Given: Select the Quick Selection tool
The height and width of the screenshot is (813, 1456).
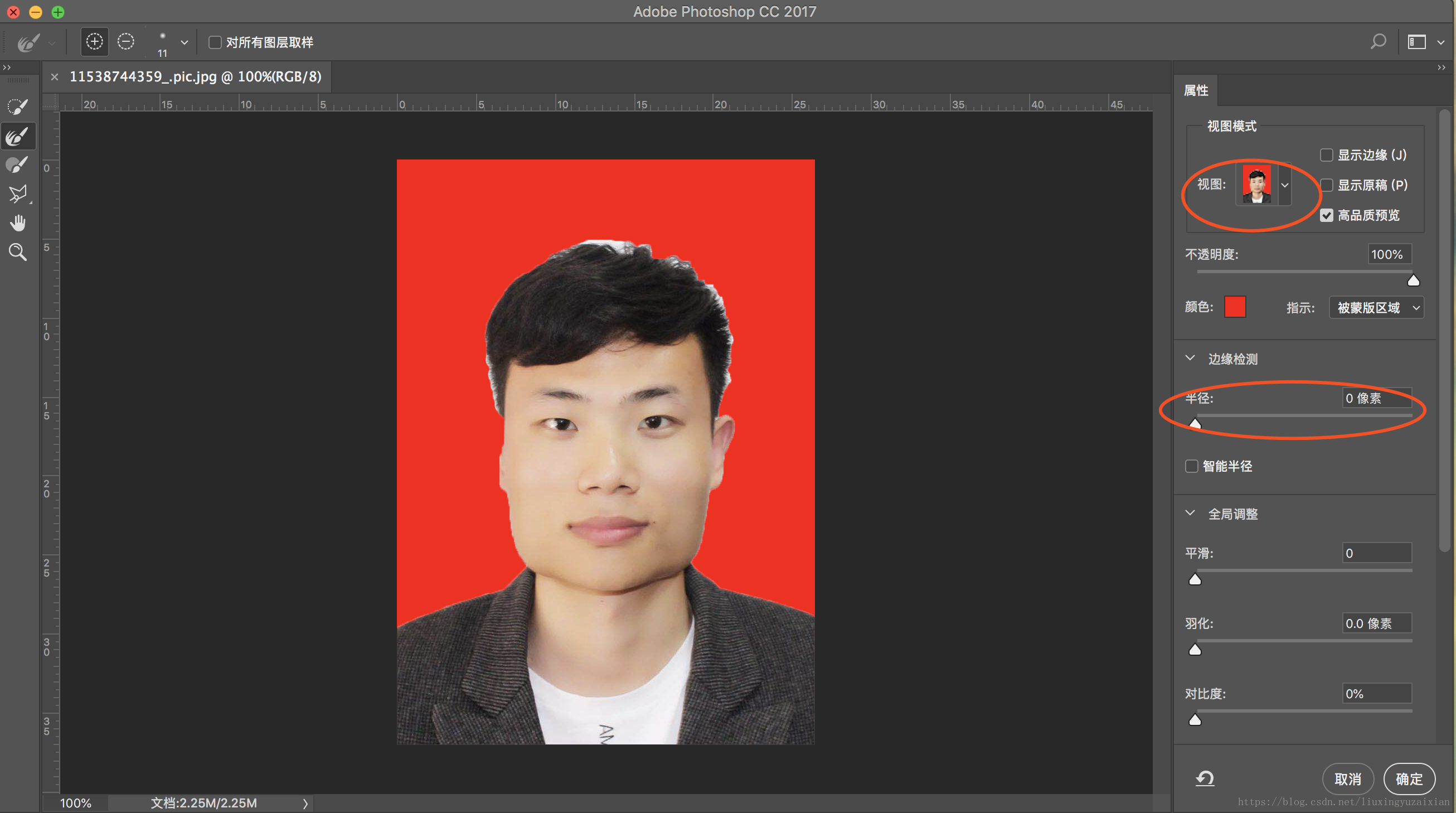Looking at the screenshot, I should tap(17, 107).
